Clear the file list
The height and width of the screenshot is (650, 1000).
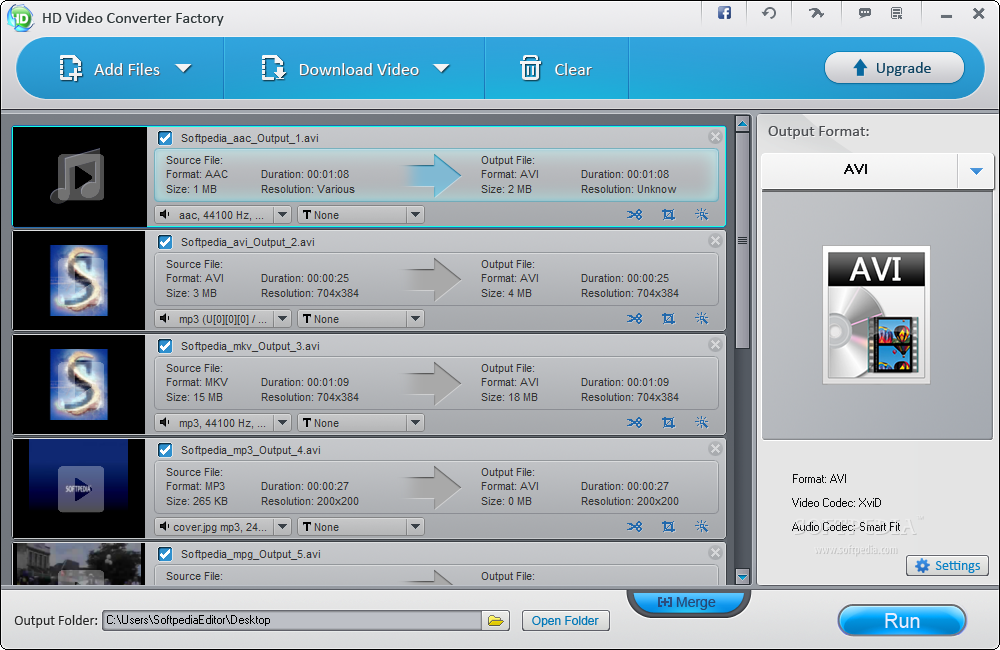click(x=555, y=69)
